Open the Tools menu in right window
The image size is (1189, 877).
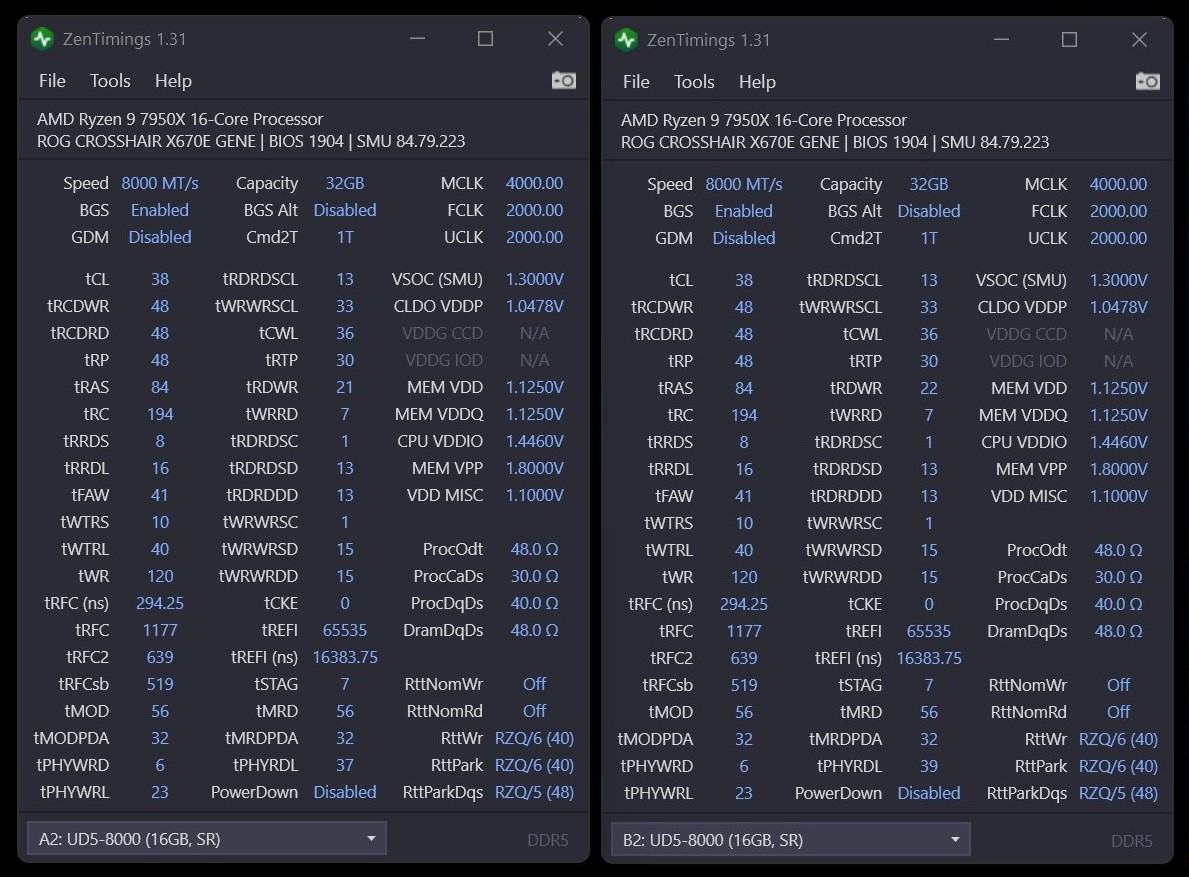[694, 82]
